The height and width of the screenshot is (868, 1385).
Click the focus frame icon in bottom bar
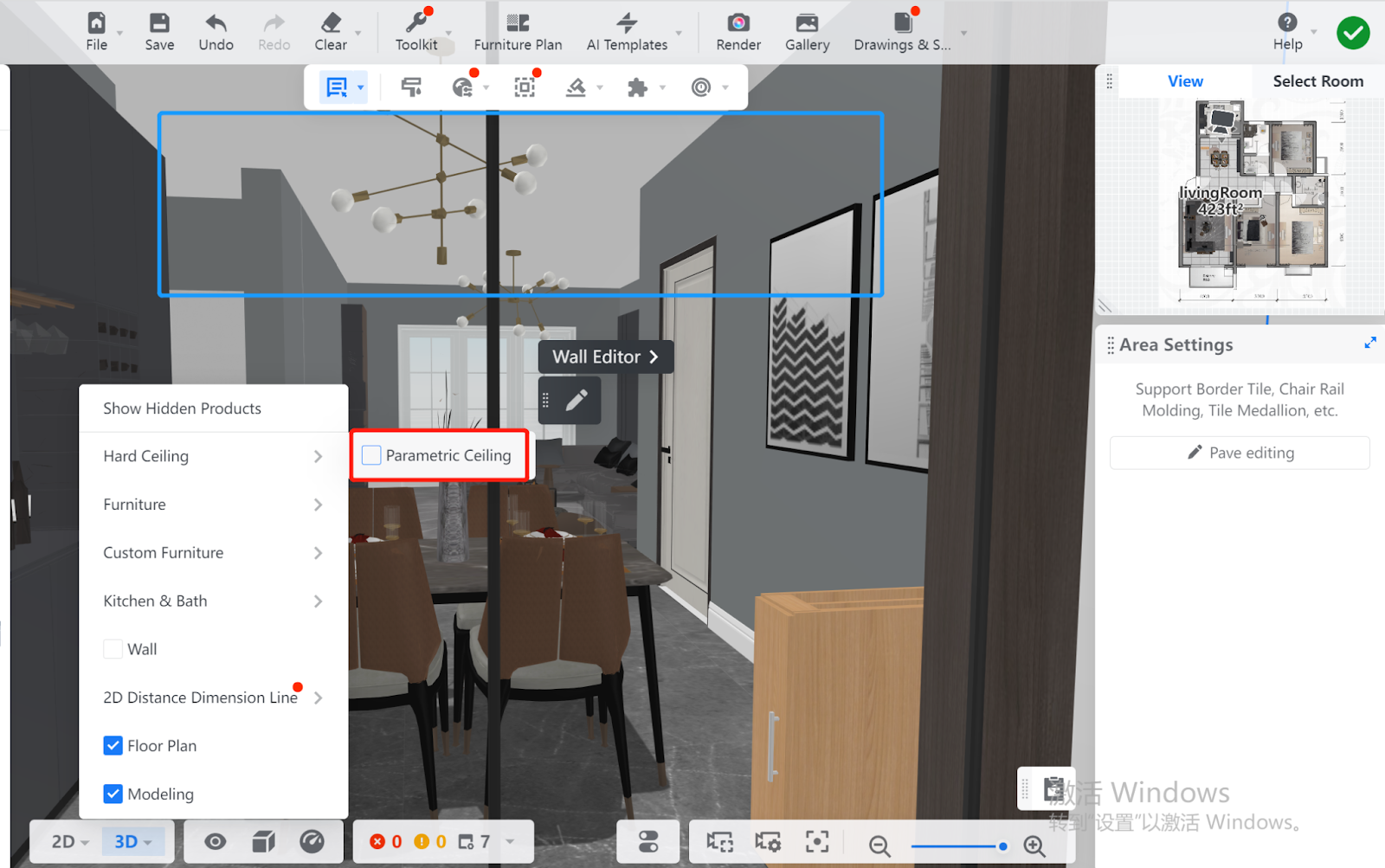(817, 842)
